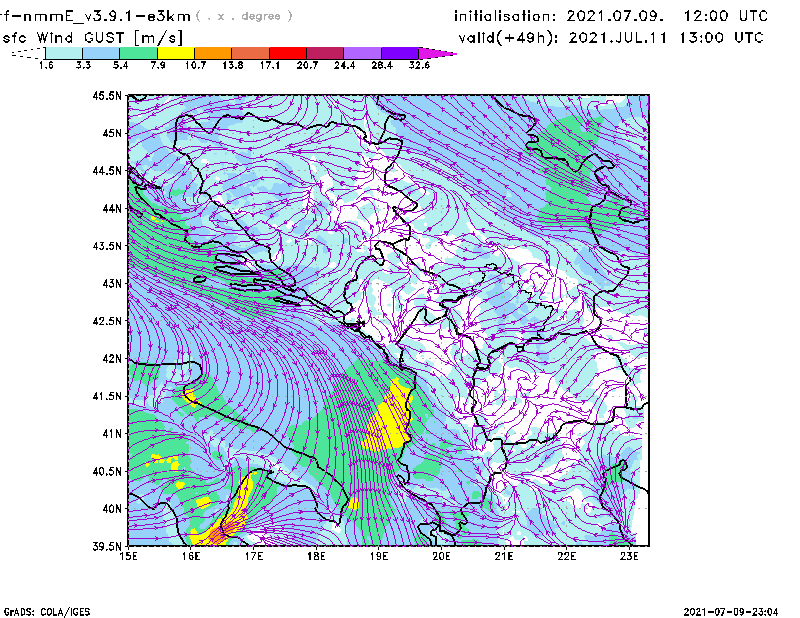Click the 15E longitude label
The width and height of the screenshot is (800, 618).
click(x=128, y=556)
